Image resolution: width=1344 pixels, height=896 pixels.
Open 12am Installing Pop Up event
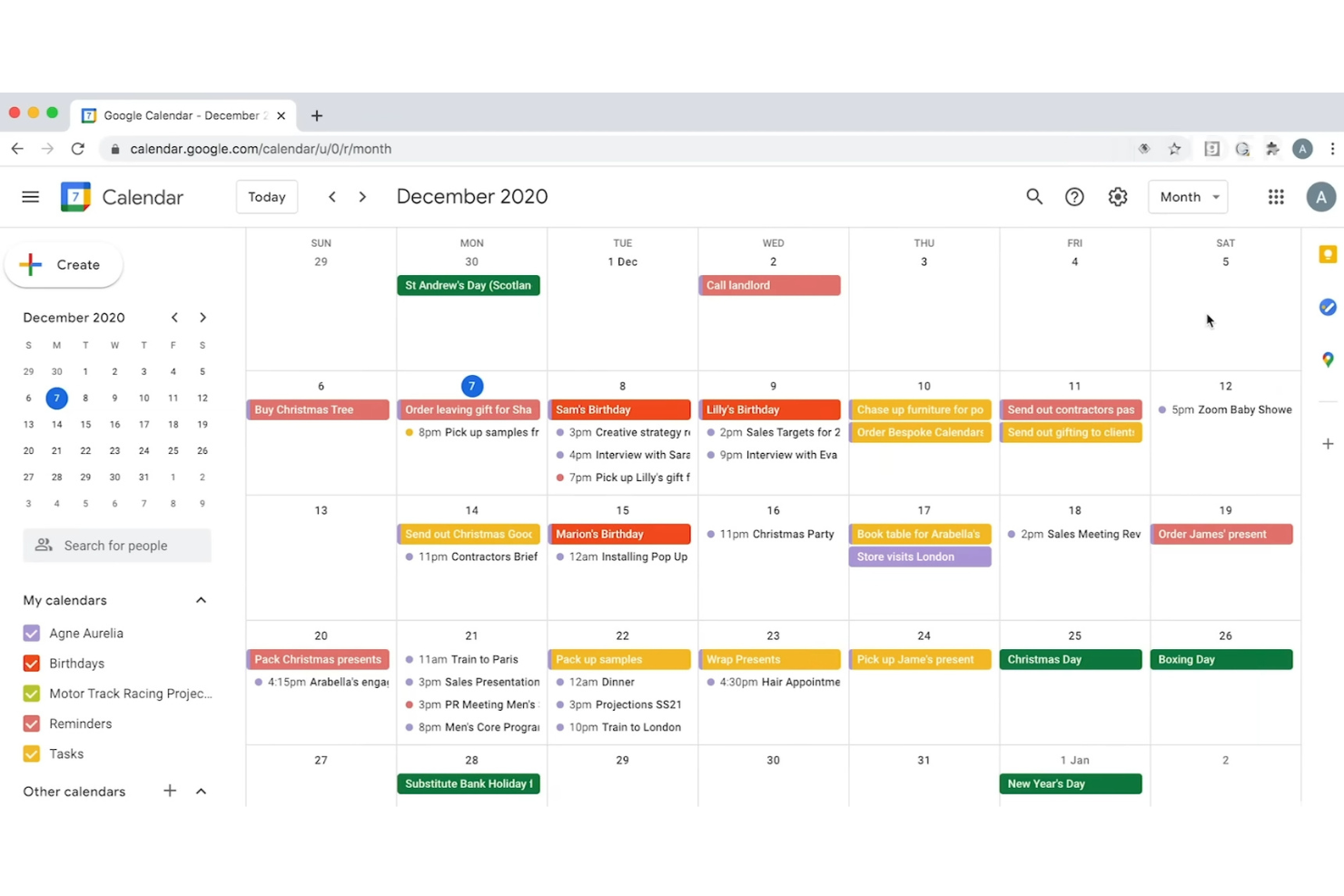(621, 556)
